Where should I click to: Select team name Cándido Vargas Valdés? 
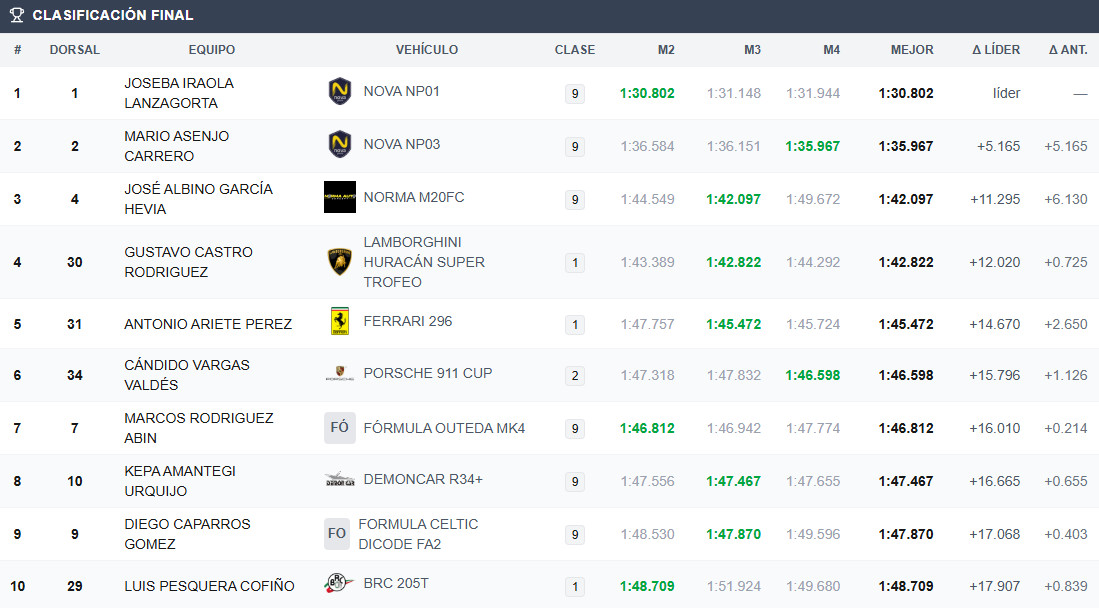pyautogui.click(x=187, y=375)
